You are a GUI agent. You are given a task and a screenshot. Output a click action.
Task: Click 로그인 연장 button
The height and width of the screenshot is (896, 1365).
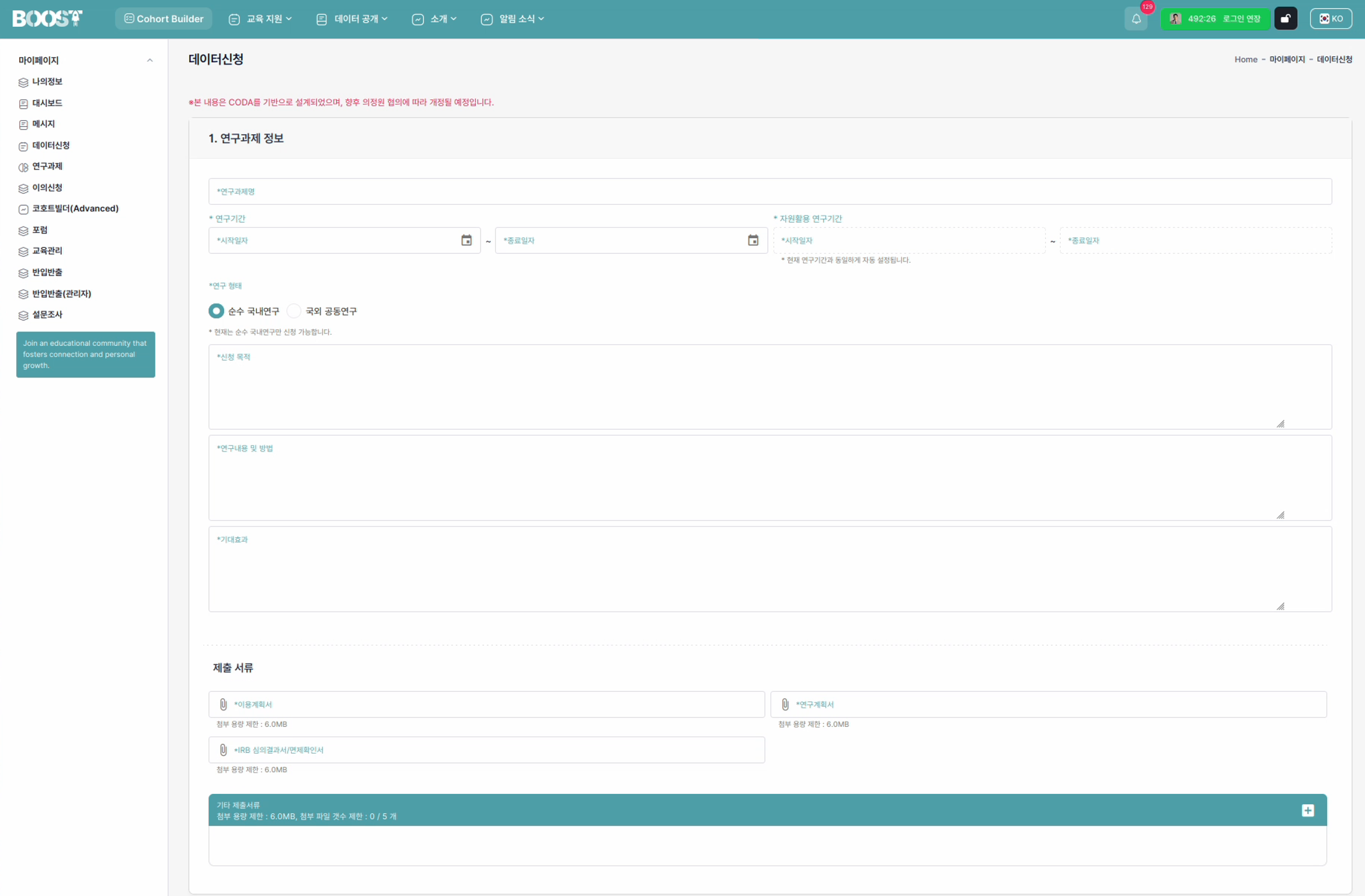[1241, 19]
